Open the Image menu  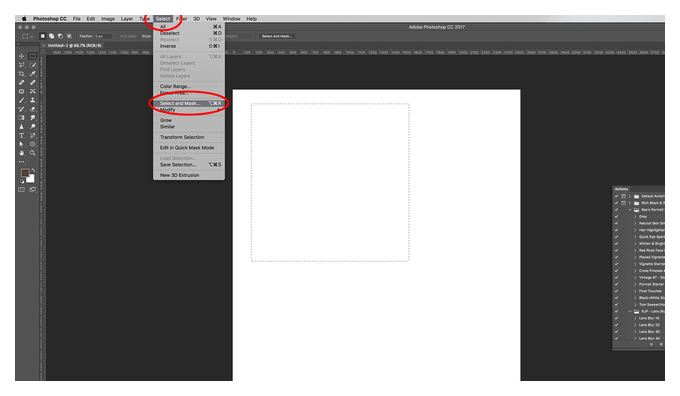click(x=108, y=19)
